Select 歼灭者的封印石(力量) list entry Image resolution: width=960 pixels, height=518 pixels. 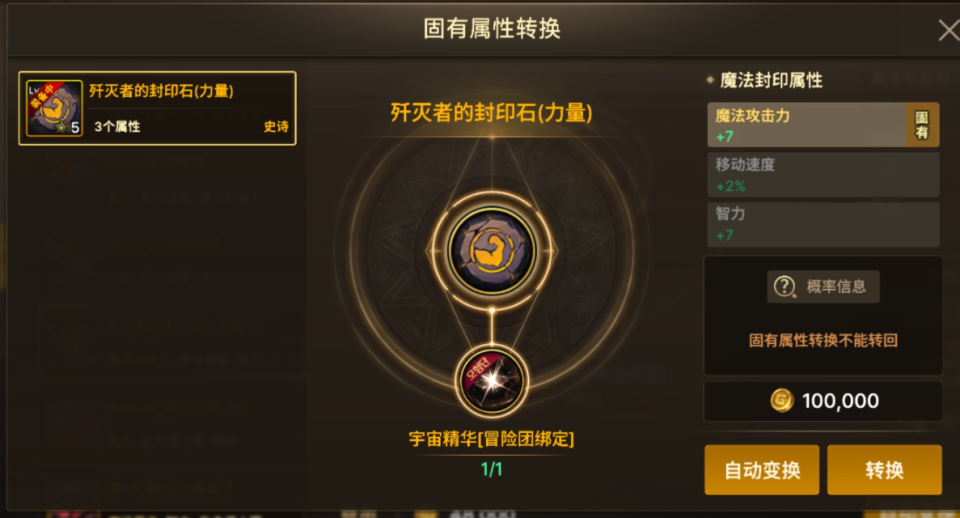pyautogui.click(x=157, y=108)
